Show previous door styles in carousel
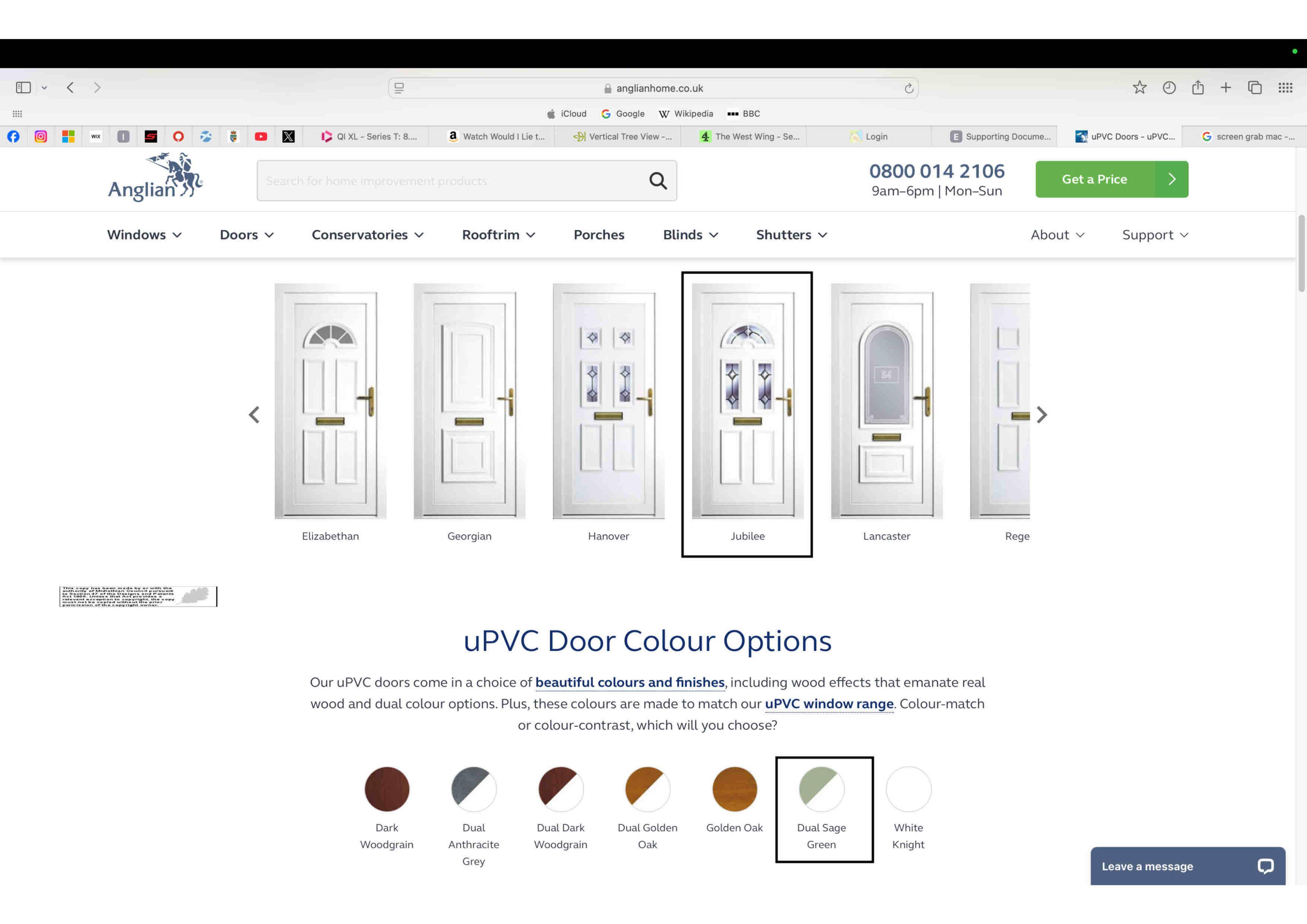The width and height of the screenshot is (1307, 924). tap(254, 414)
